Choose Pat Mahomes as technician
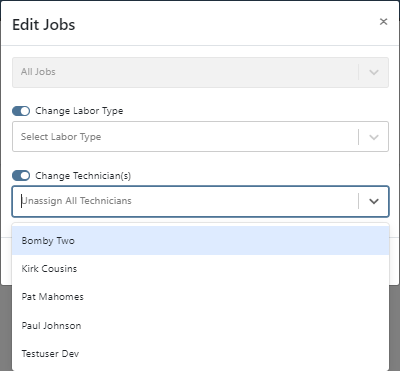The width and height of the screenshot is (400, 371). click(x=200, y=297)
